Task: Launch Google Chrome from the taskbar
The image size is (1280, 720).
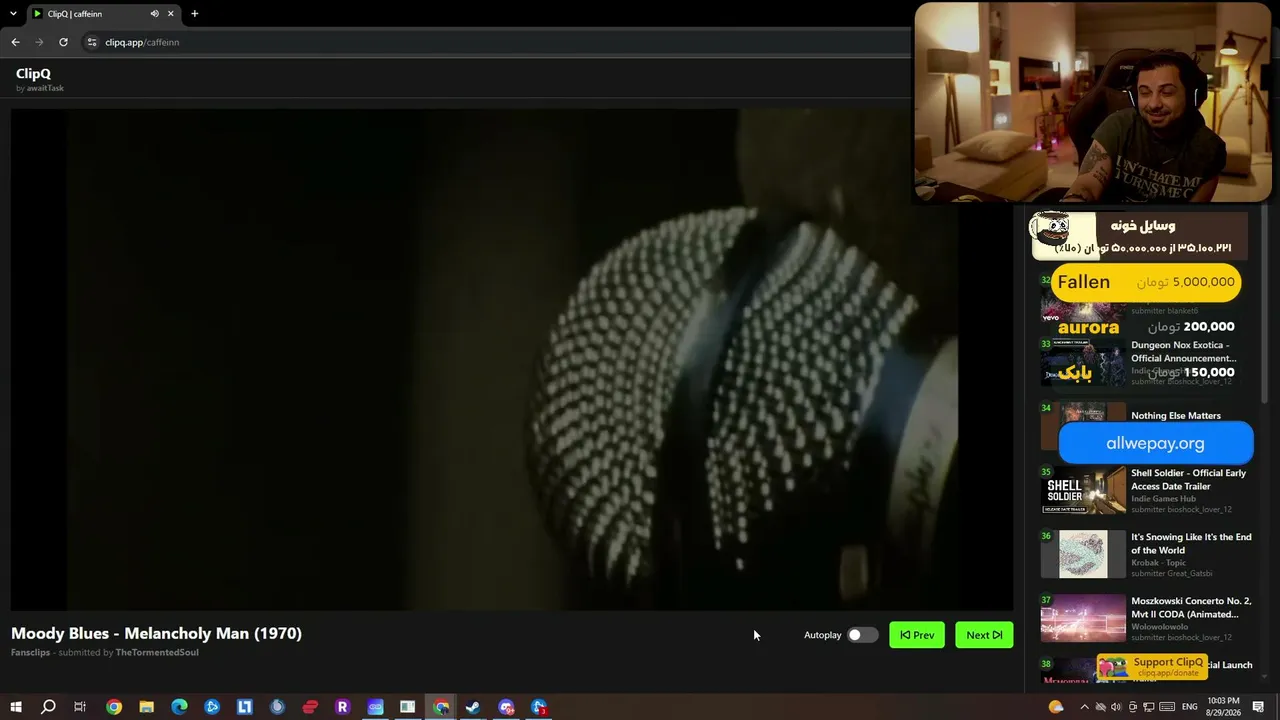Action: 114,707
